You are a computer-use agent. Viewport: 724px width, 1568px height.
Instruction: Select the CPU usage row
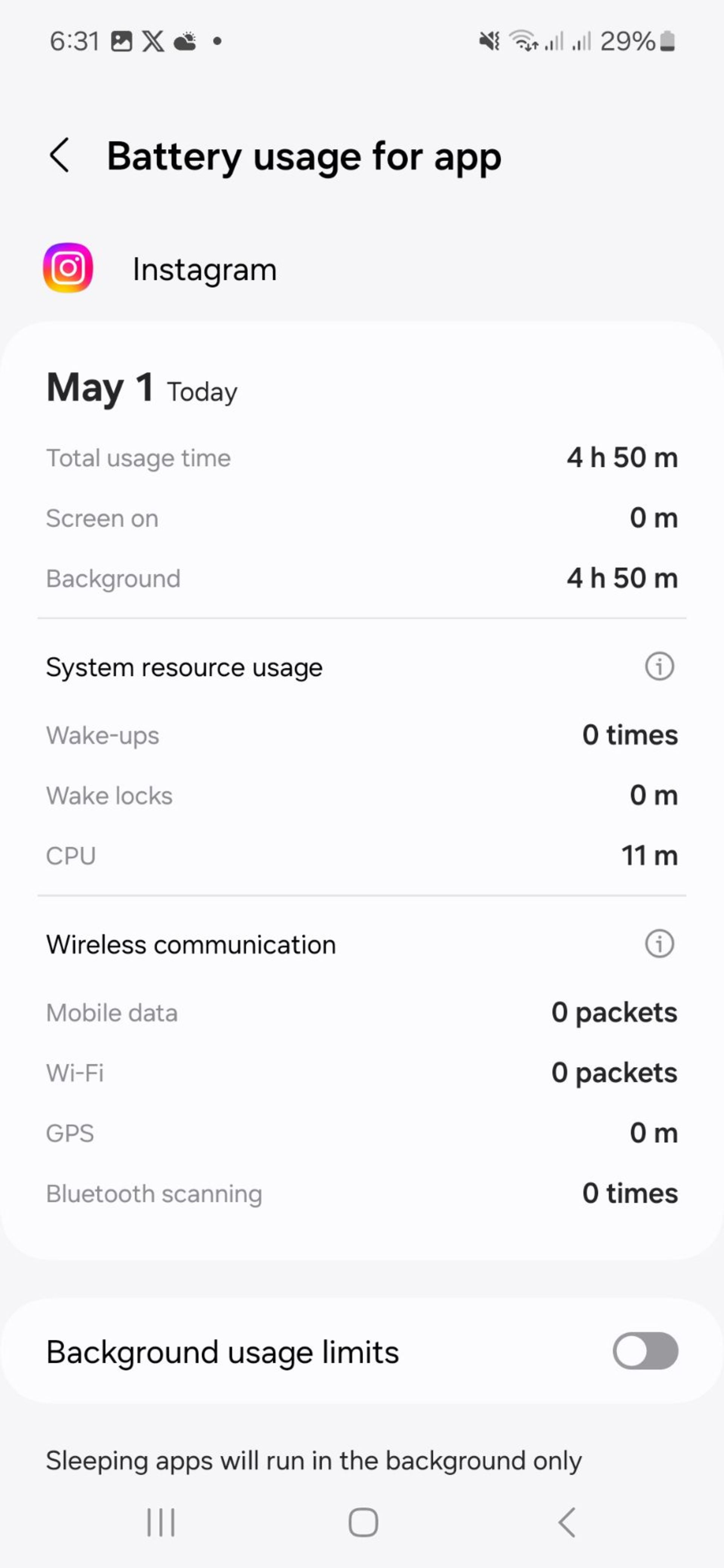coord(362,855)
